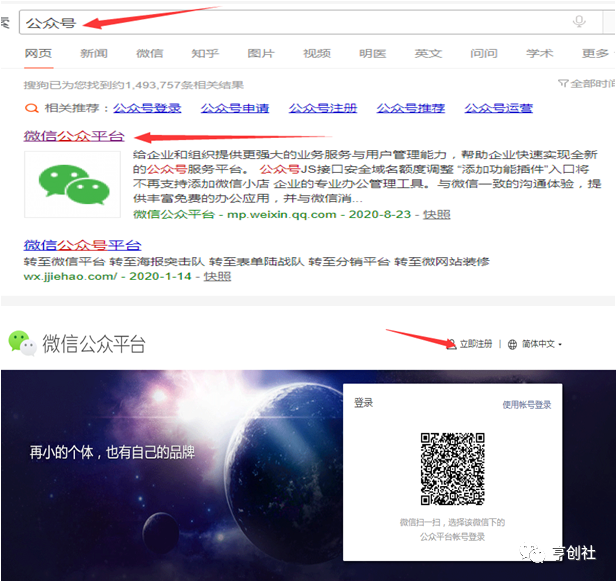Image resolution: width=616 pixels, height=581 pixels.
Task: Open the 微信公众平台 search result title
Action: pos(74,136)
